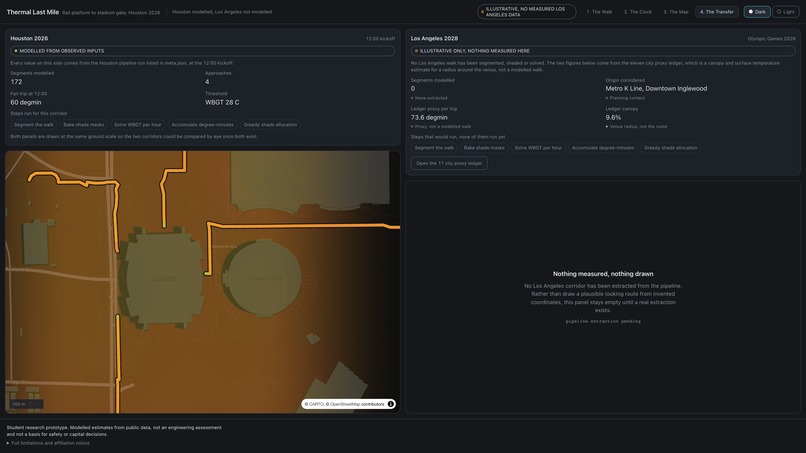Click the large stadium building on map
The width and height of the screenshot is (806, 453).
[161, 278]
